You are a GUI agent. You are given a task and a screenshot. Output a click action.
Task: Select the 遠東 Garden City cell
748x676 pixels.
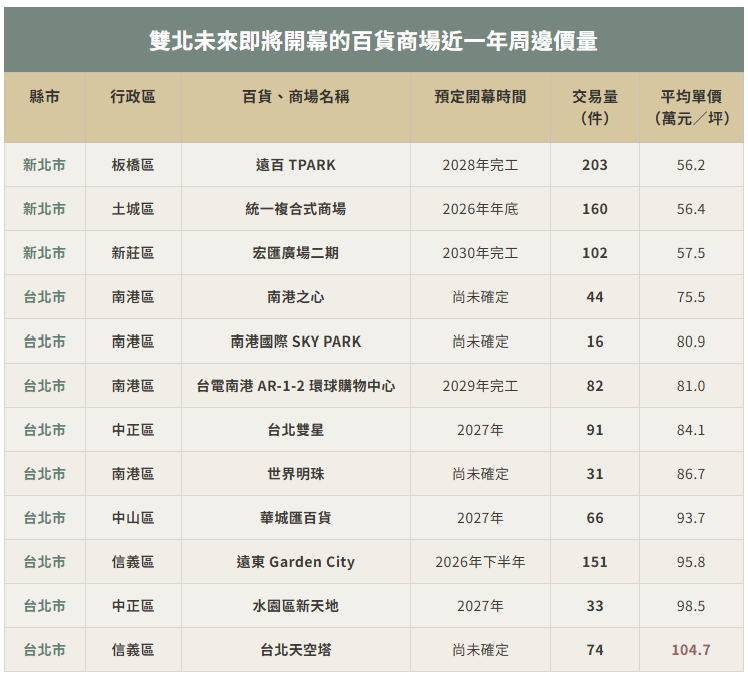coord(296,562)
